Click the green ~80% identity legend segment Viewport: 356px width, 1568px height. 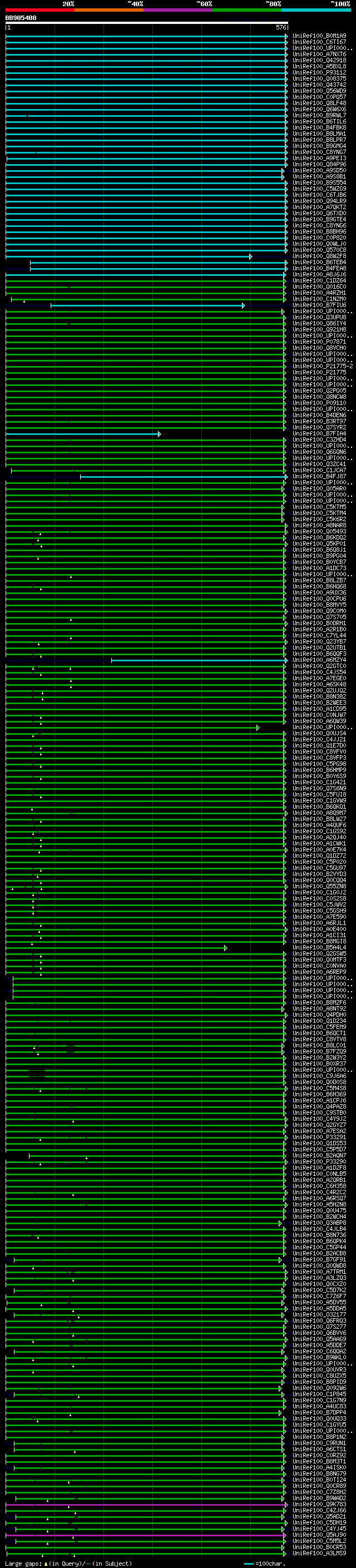tap(247, 10)
